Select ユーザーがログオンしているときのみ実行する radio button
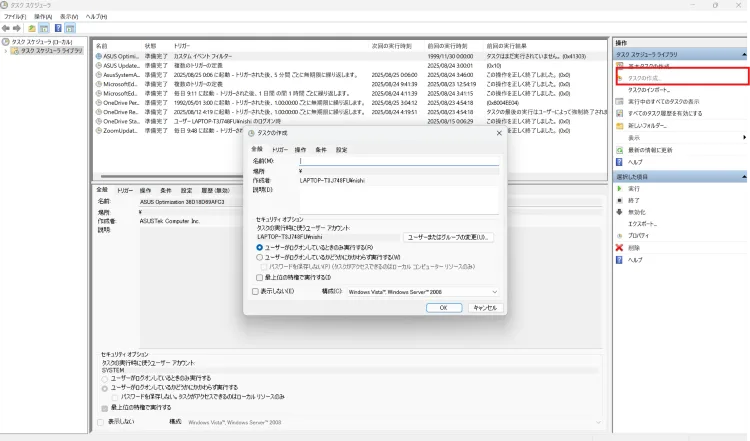This screenshot has width=750, height=441. click(260, 246)
